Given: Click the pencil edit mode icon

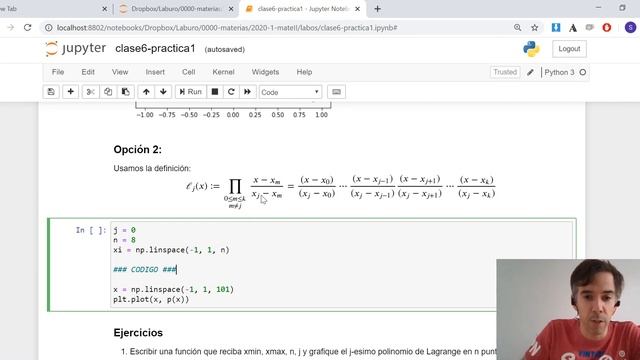Looking at the screenshot, I should (x=530, y=72).
